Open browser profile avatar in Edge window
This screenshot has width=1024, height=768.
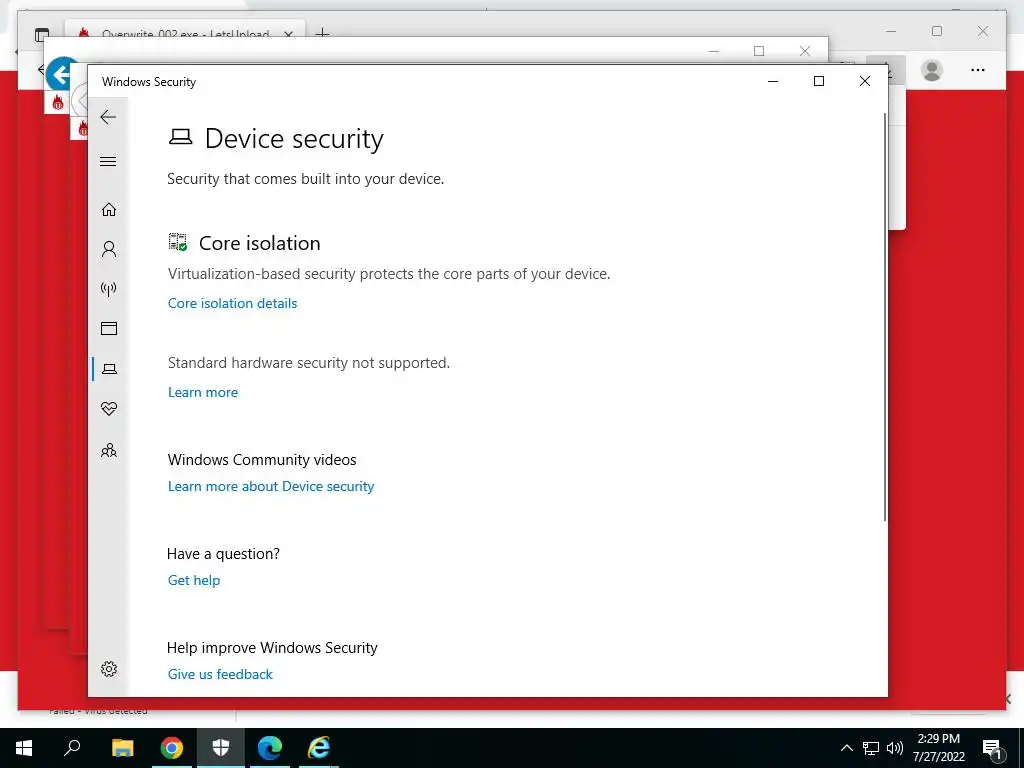point(932,70)
